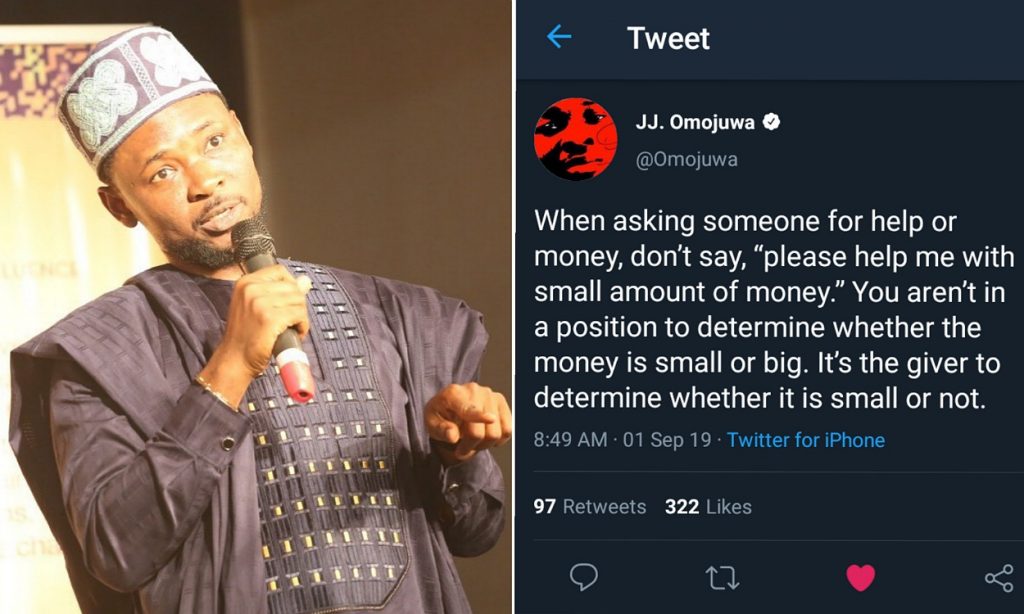Click the 8:49 AM timestamp
1024x614 pixels.
(569, 440)
